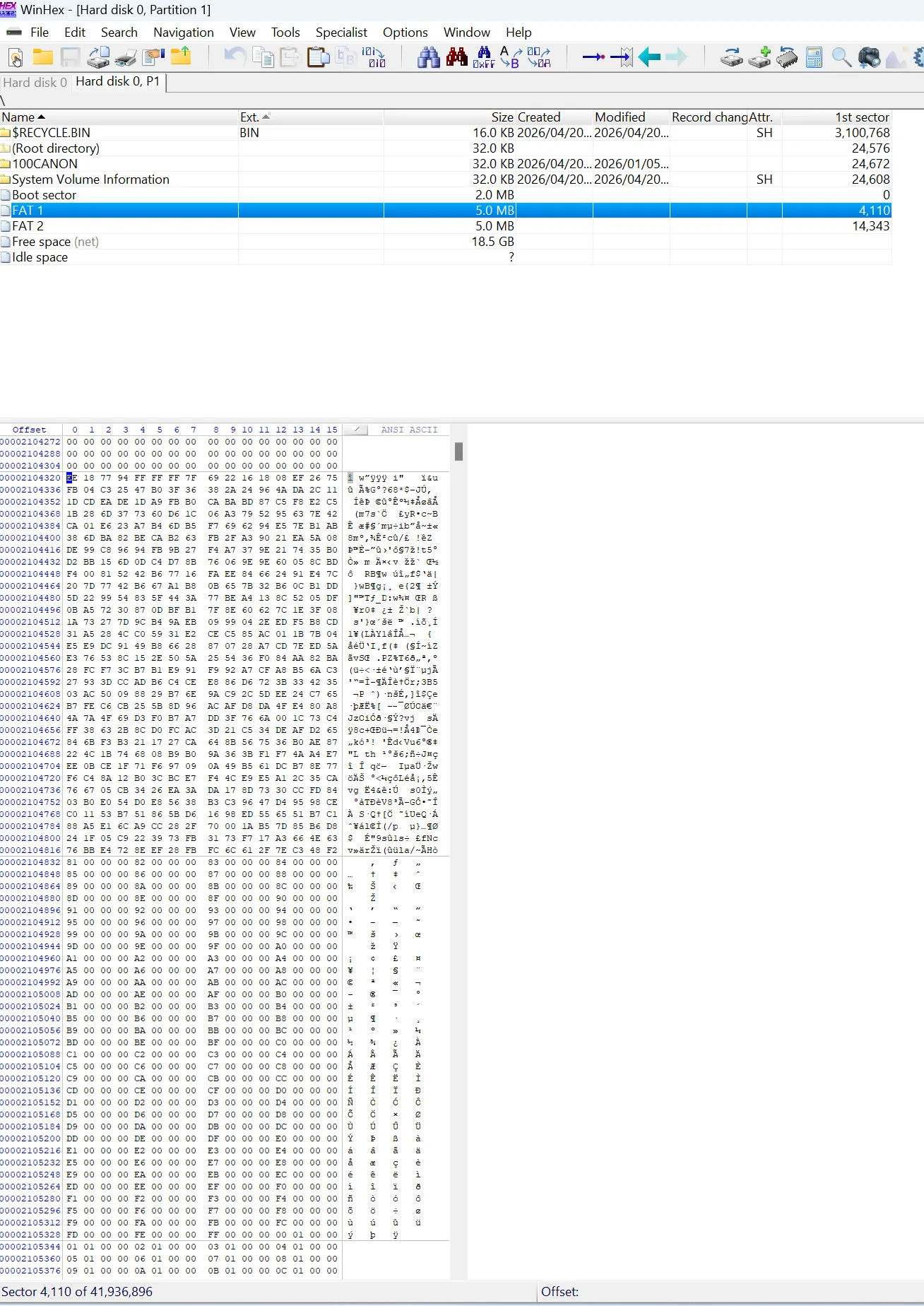Open the Edit menu
Screen dimensions: 924x1306
pyautogui.click(x=75, y=33)
